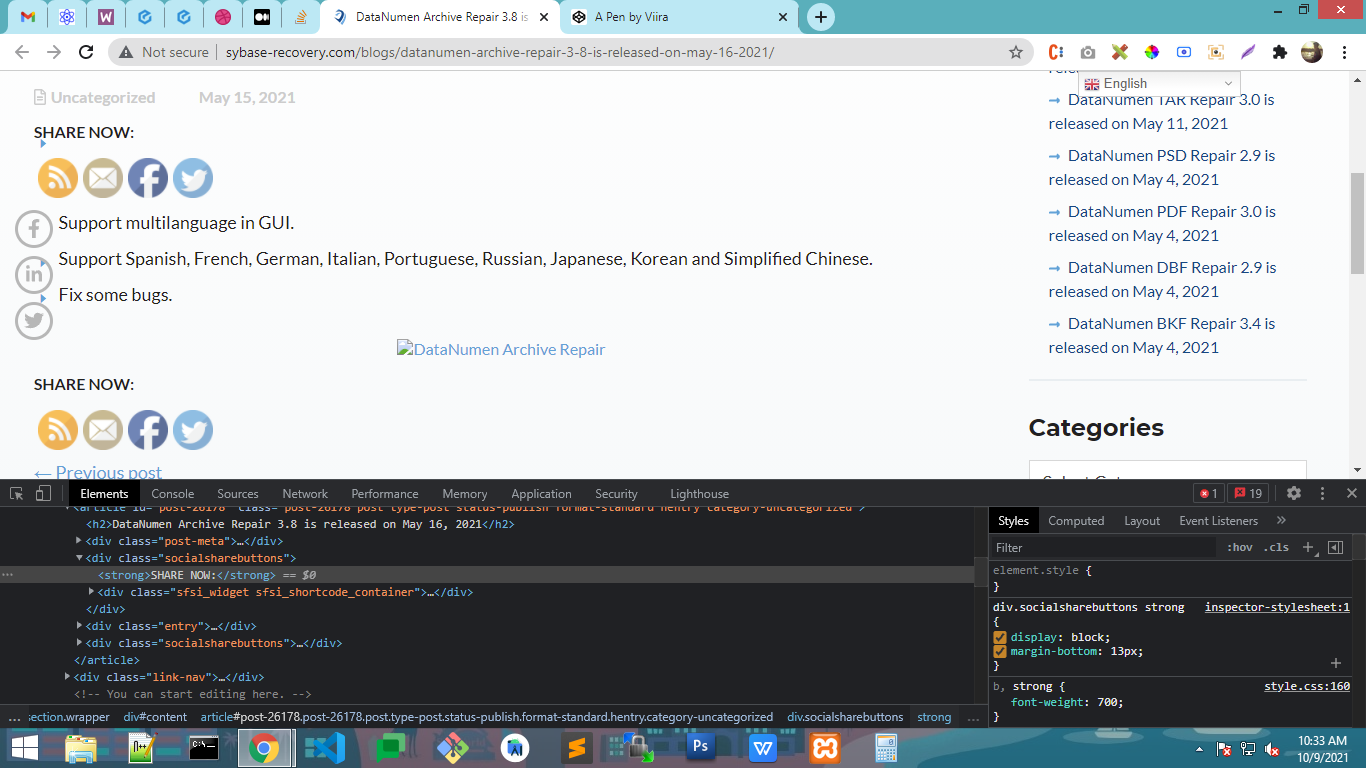The height and width of the screenshot is (768, 1366).
Task: Switch to the Sources tab
Action: coord(238,493)
